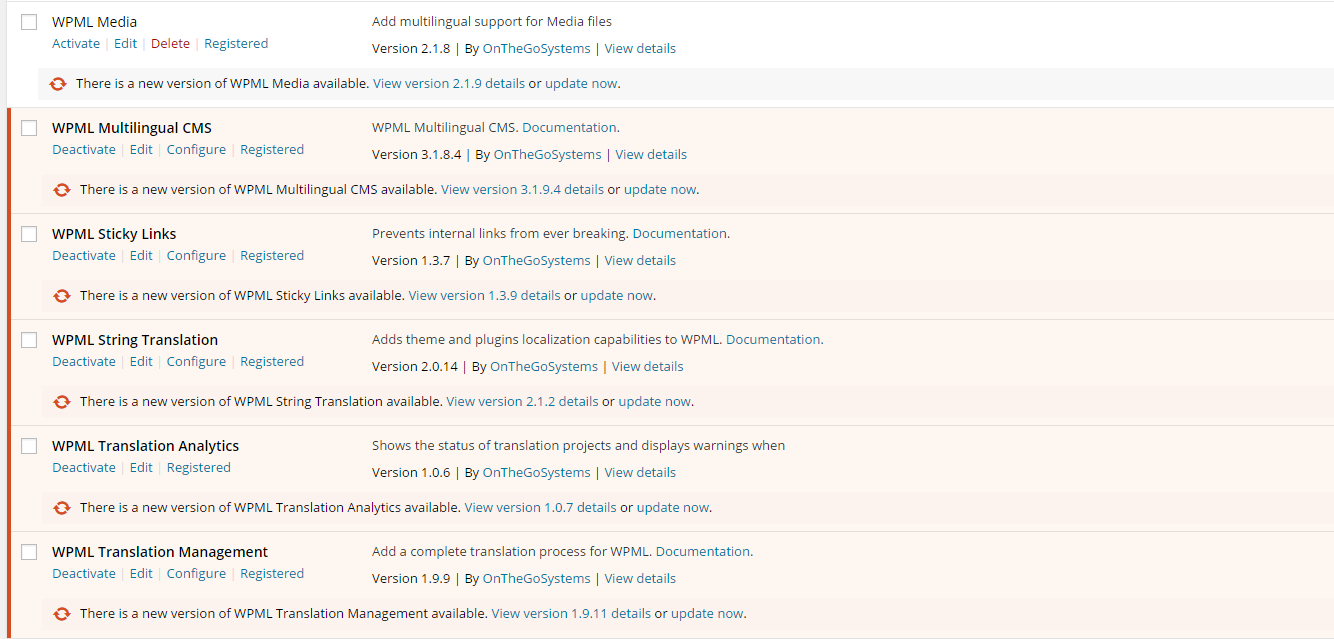Deactivate WPML Translation Management
This screenshot has width=1334, height=639.
(84, 574)
